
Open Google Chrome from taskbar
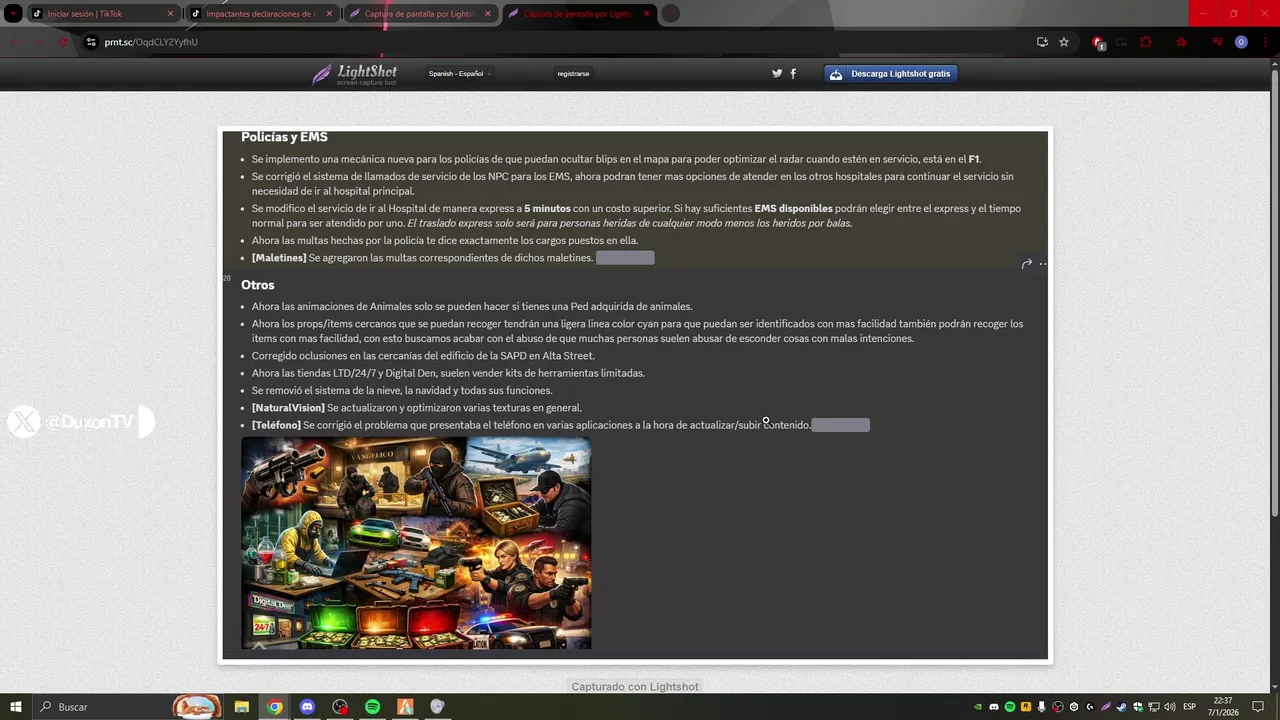[x=275, y=707]
